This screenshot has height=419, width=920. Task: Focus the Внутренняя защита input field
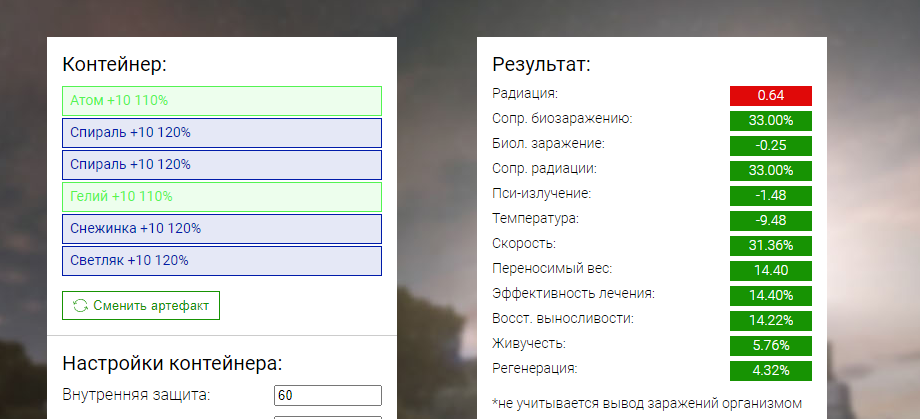click(x=328, y=396)
